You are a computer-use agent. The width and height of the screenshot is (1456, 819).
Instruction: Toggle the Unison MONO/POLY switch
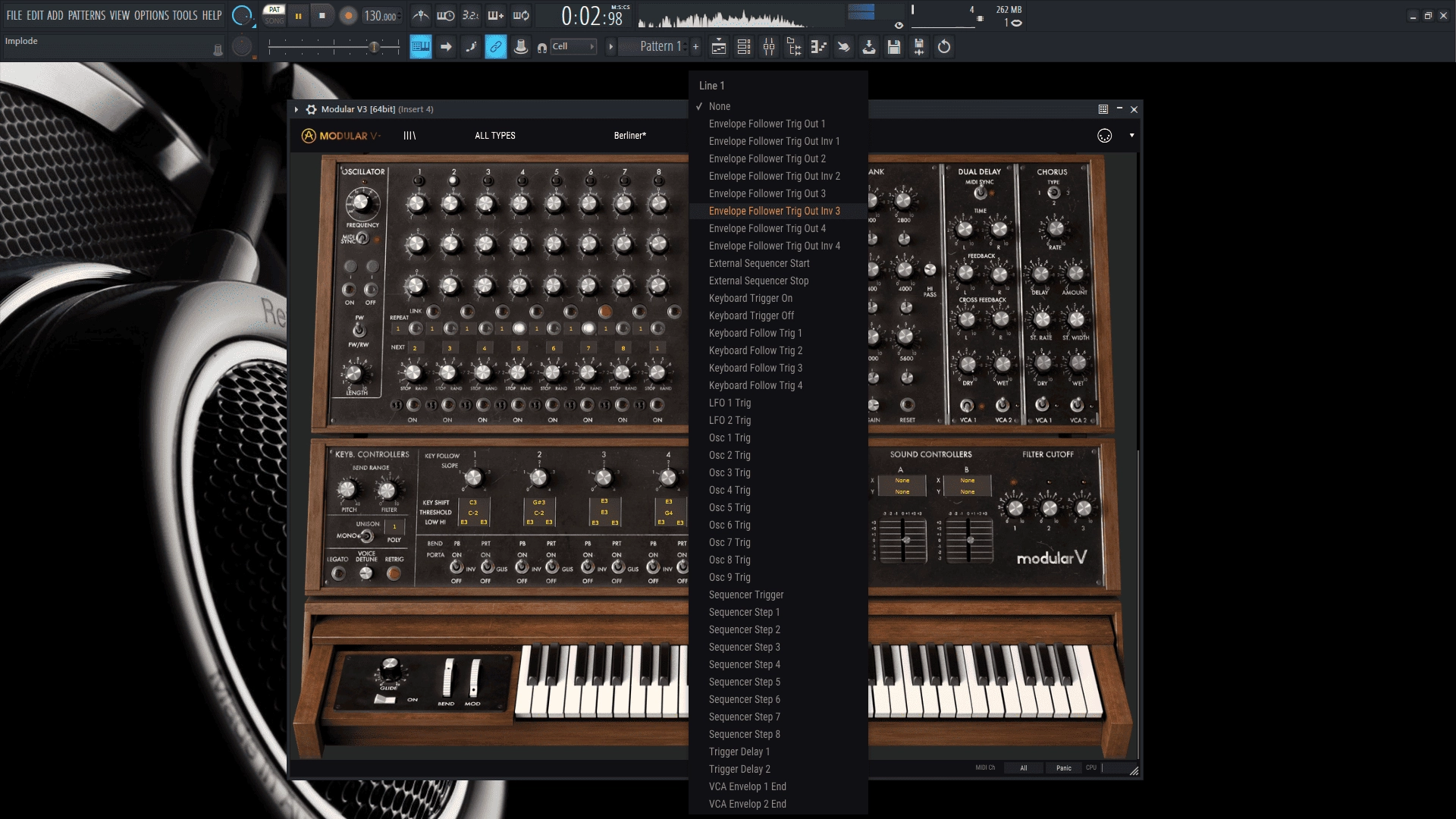(x=366, y=536)
